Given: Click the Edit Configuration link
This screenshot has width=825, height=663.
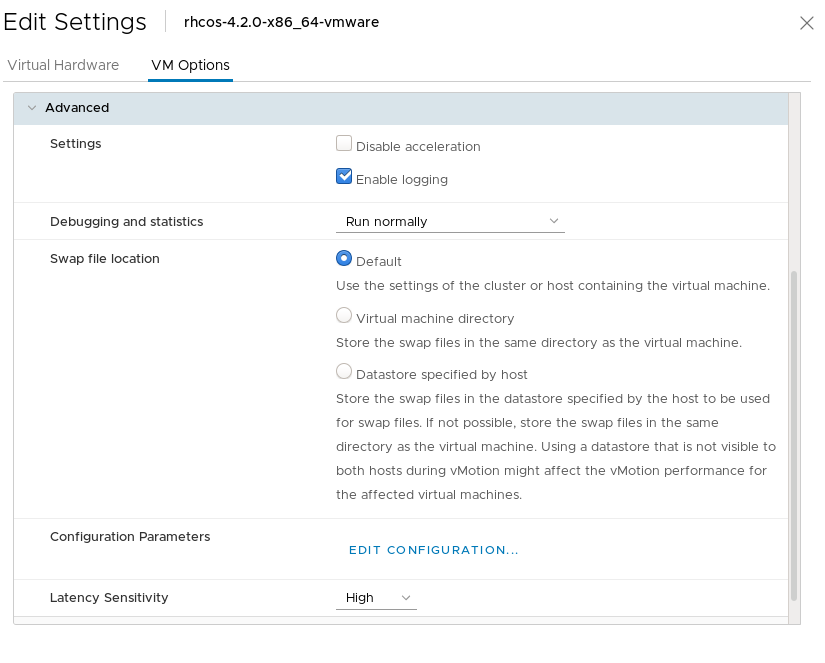Looking at the screenshot, I should click(x=433, y=550).
